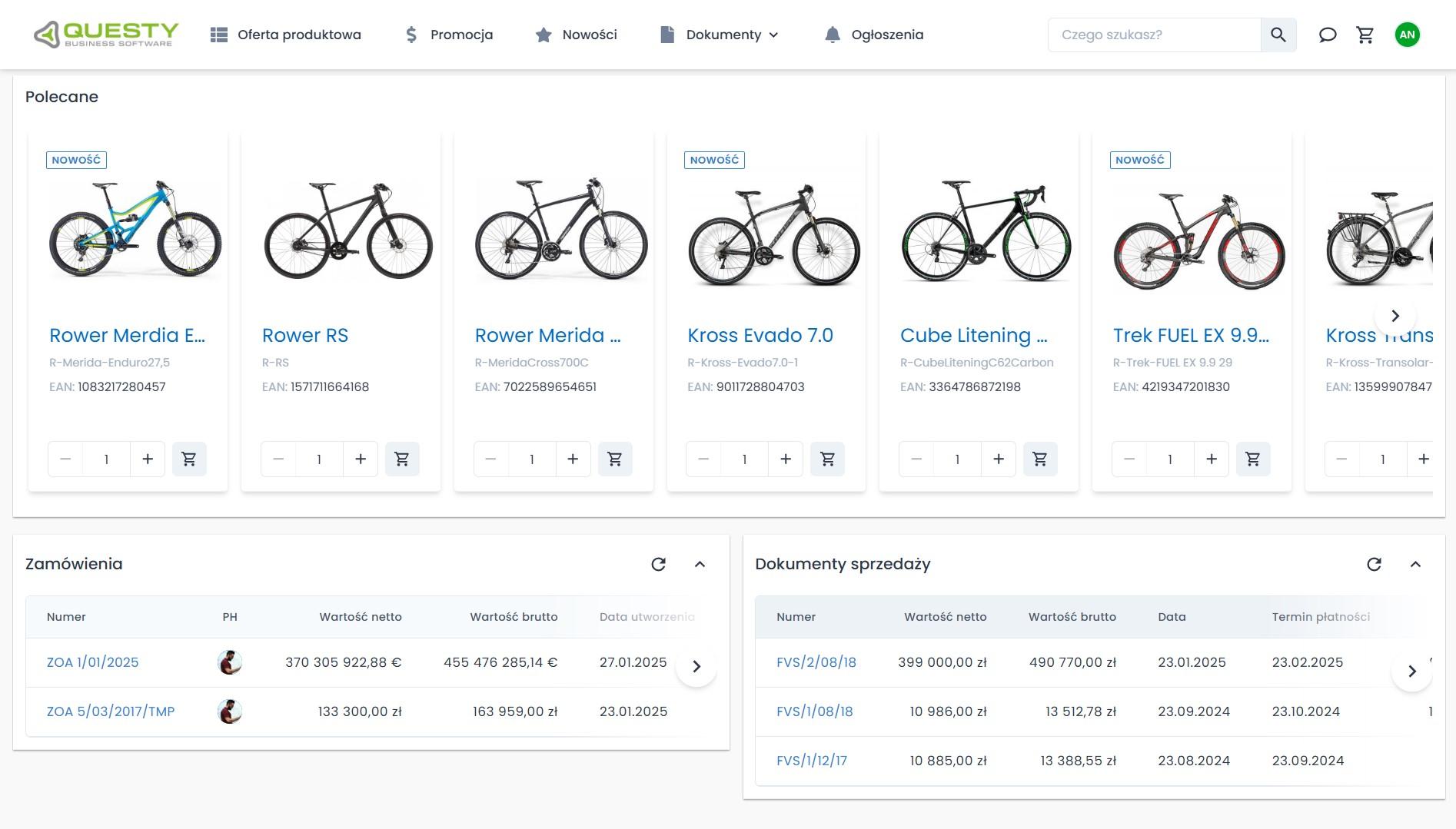
Task: Open the shopping cart in header
Action: (x=1365, y=35)
